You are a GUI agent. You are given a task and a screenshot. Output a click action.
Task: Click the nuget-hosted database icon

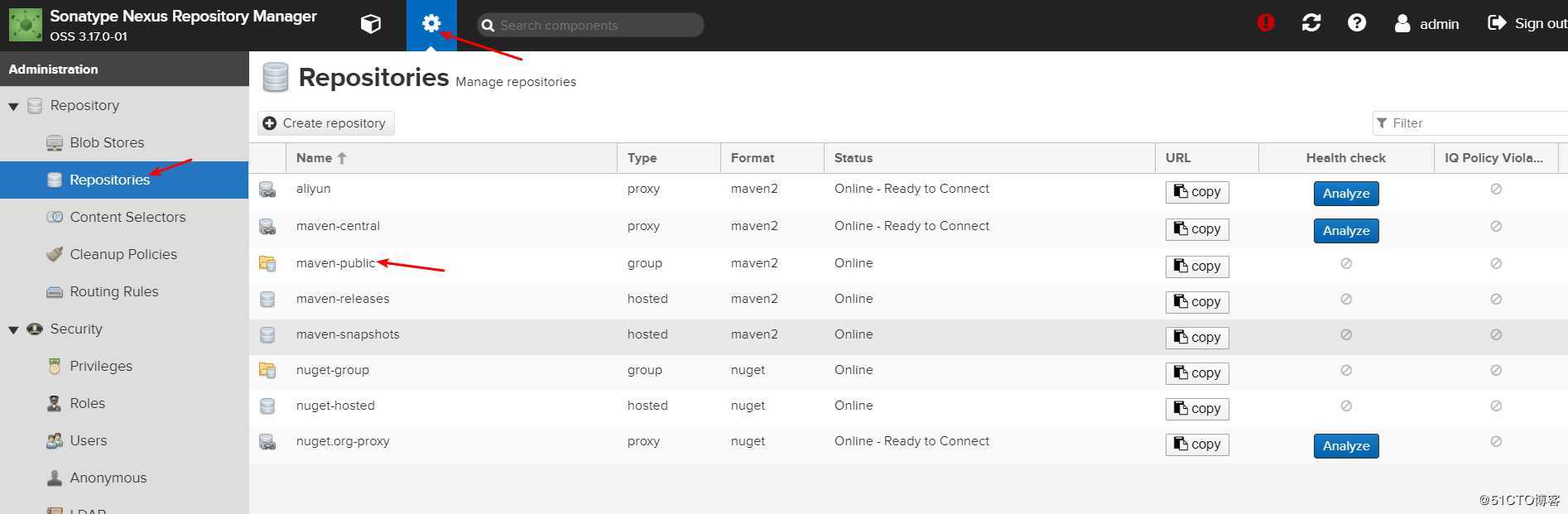(x=267, y=406)
